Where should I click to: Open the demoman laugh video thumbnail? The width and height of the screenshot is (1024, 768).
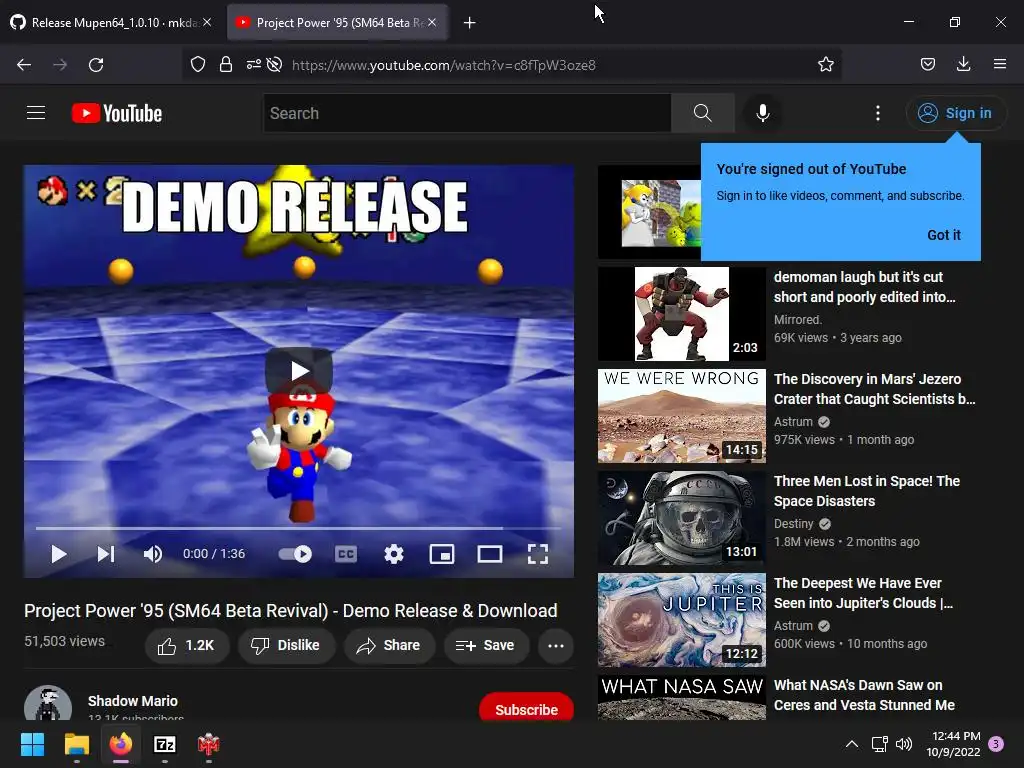coord(682,313)
